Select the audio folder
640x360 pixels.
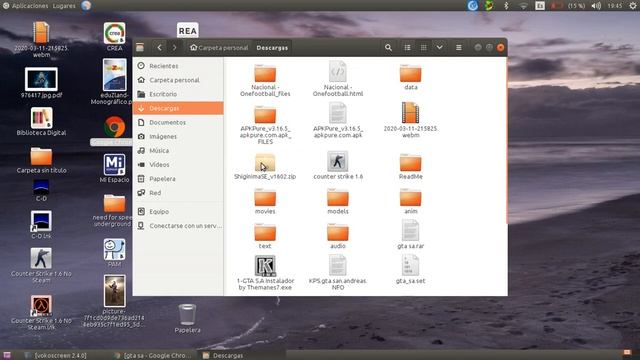click(x=338, y=236)
